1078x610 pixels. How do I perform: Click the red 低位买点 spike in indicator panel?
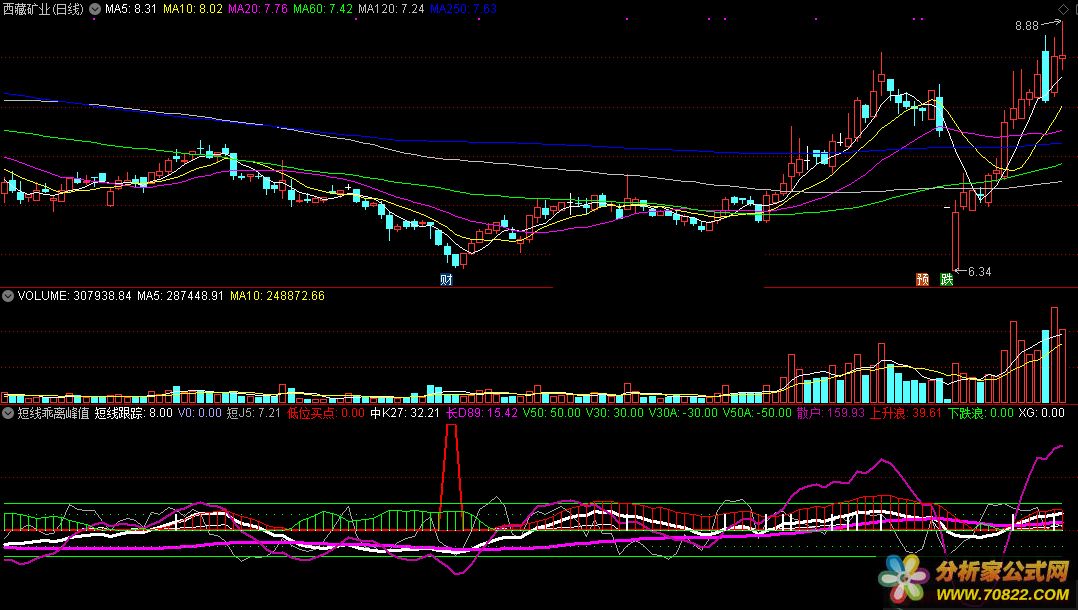451,475
